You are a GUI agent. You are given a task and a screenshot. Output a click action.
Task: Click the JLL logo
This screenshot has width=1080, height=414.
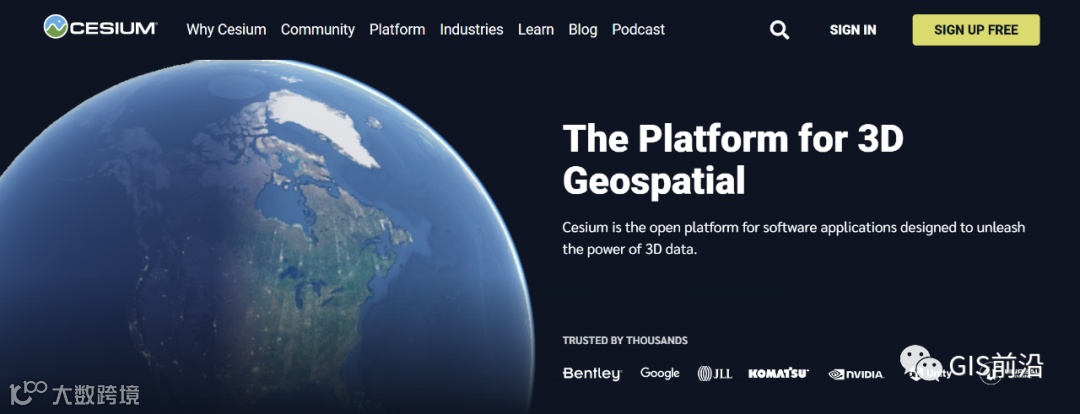(x=714, y=373)
